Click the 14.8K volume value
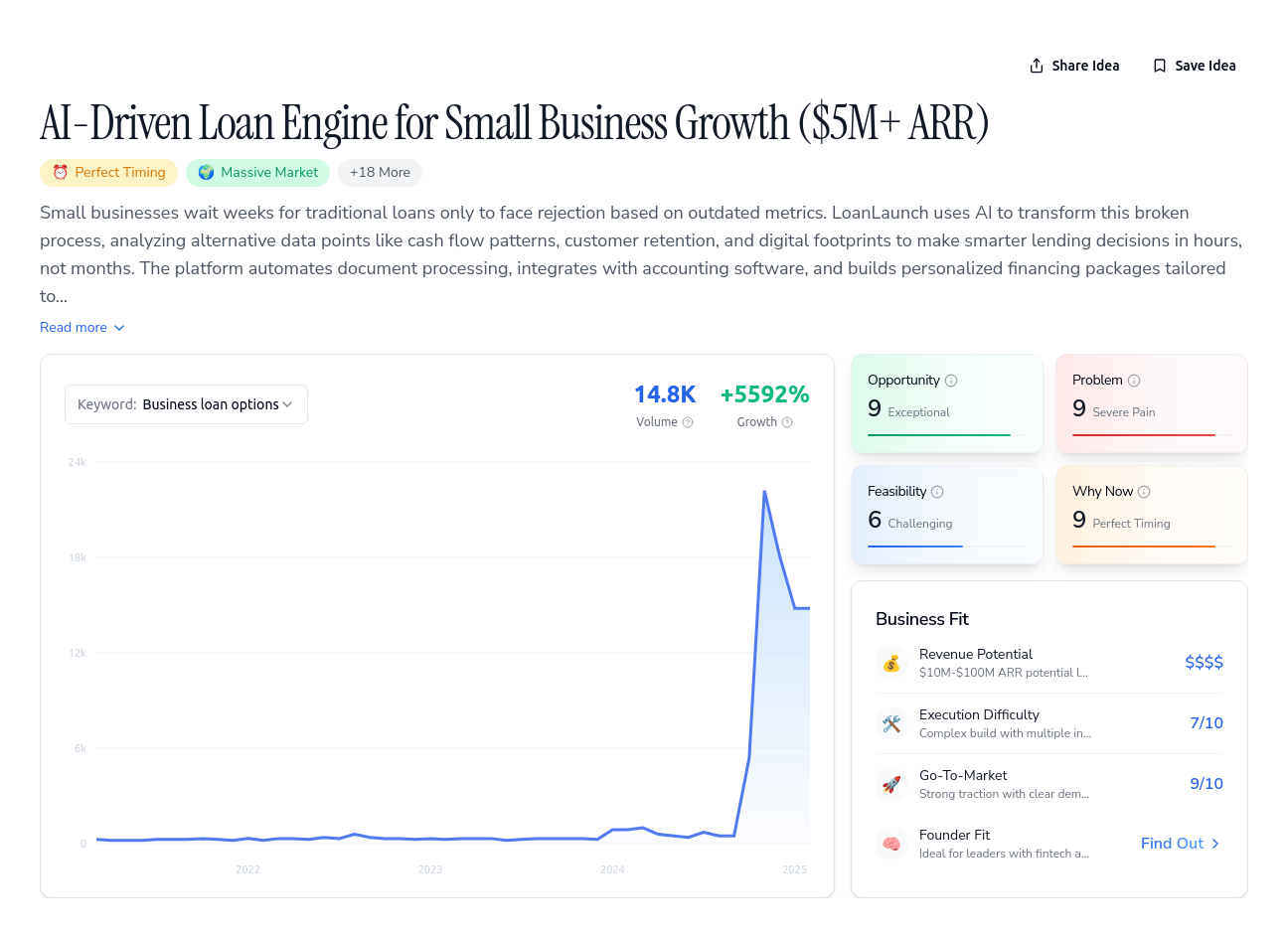1288x938 pixels. [665, 394]
